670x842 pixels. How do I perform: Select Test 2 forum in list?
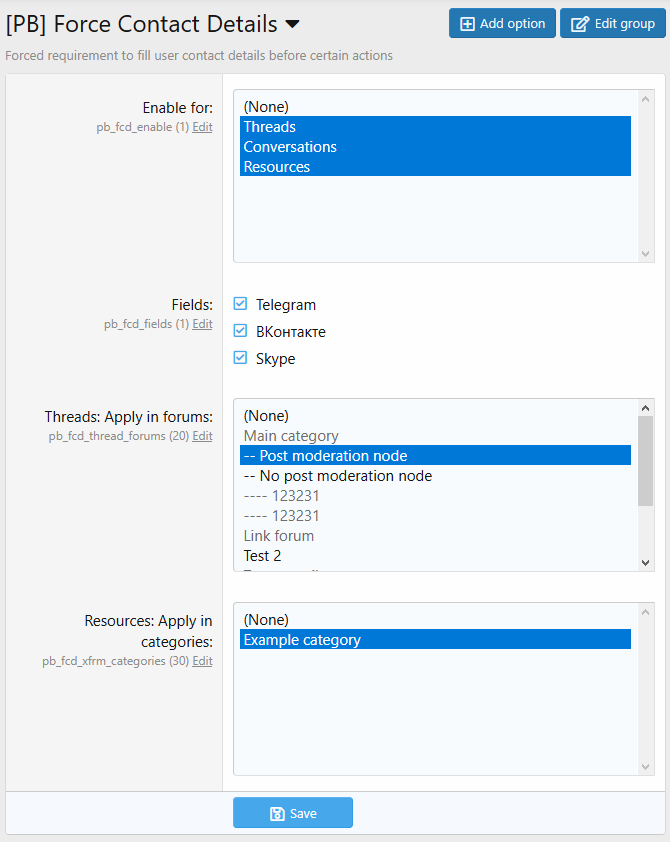(x=264, y=556)
